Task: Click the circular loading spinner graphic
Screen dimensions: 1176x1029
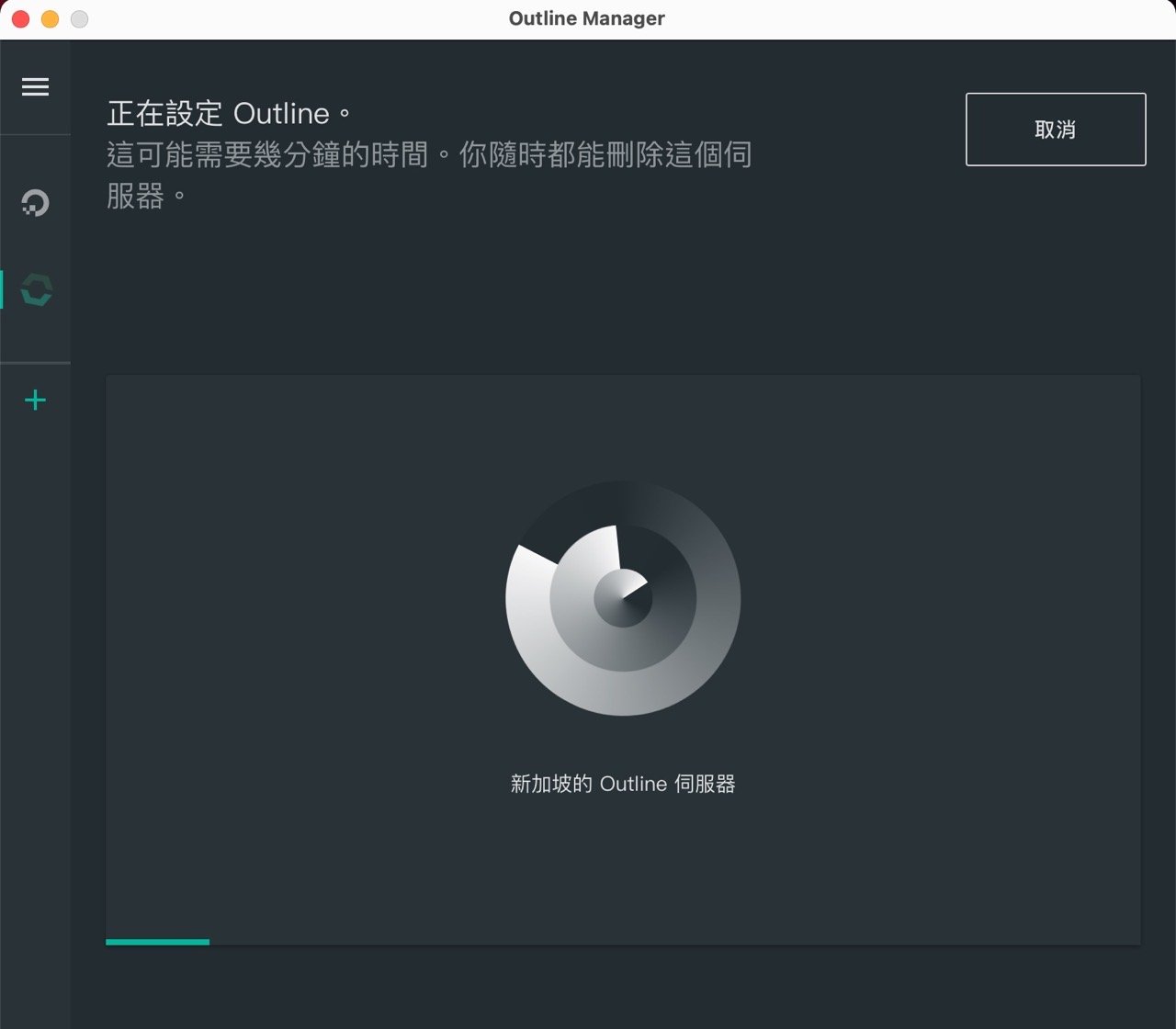Action: (623, 598)
